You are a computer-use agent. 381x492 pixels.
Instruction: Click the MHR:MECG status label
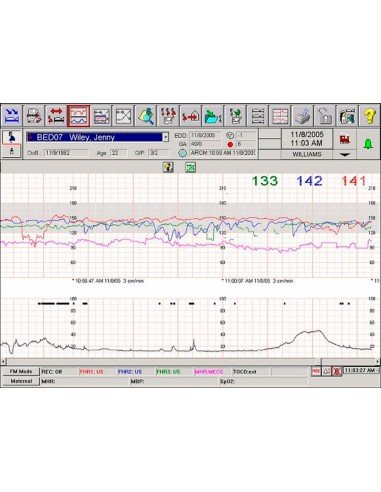coord(209,372)
